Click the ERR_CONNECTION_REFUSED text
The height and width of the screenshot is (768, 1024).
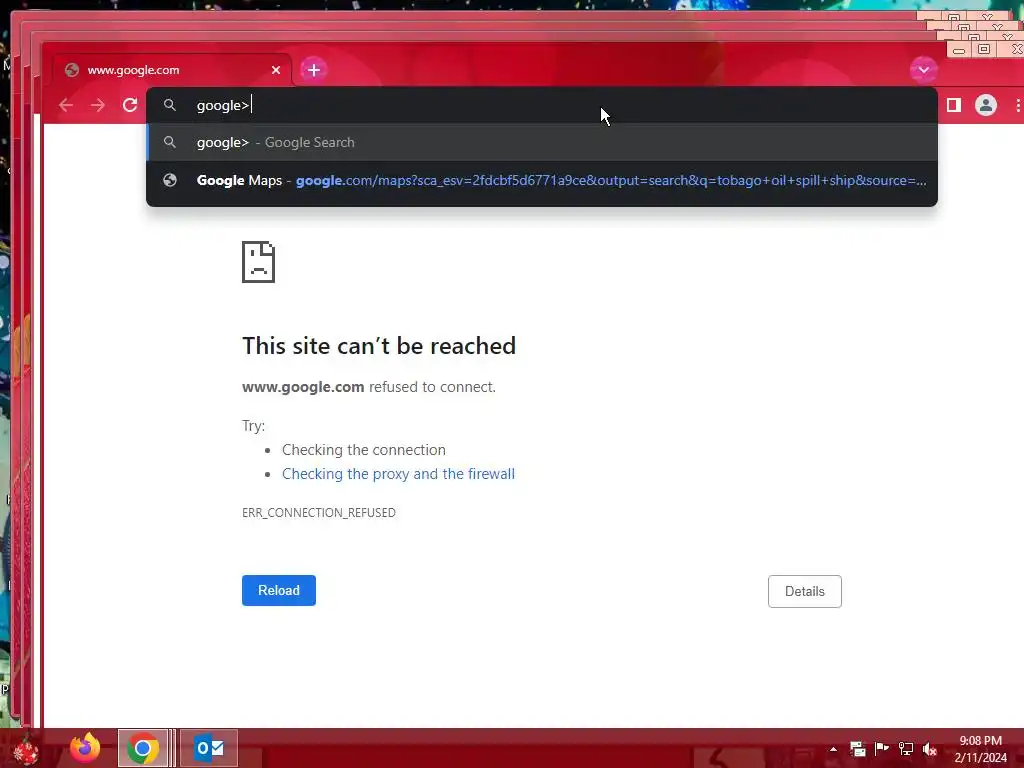tap(319, 513)
